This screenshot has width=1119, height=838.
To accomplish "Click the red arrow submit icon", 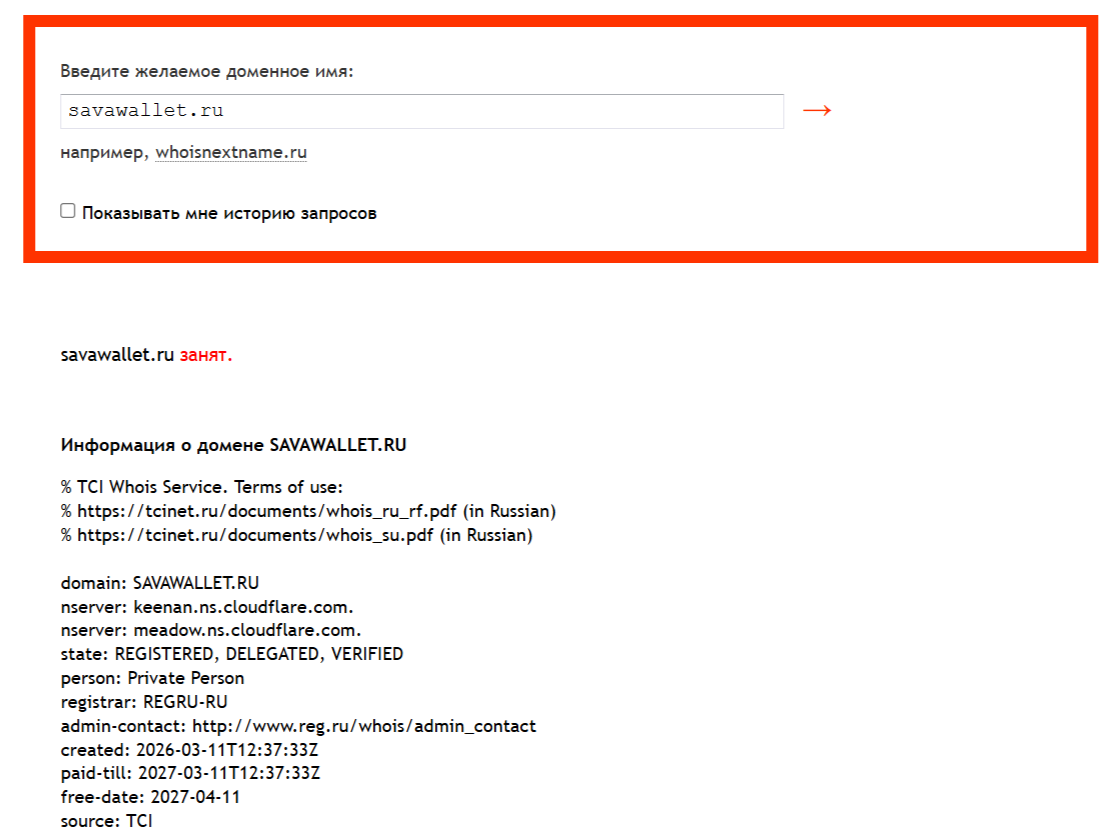I will 817,111.
